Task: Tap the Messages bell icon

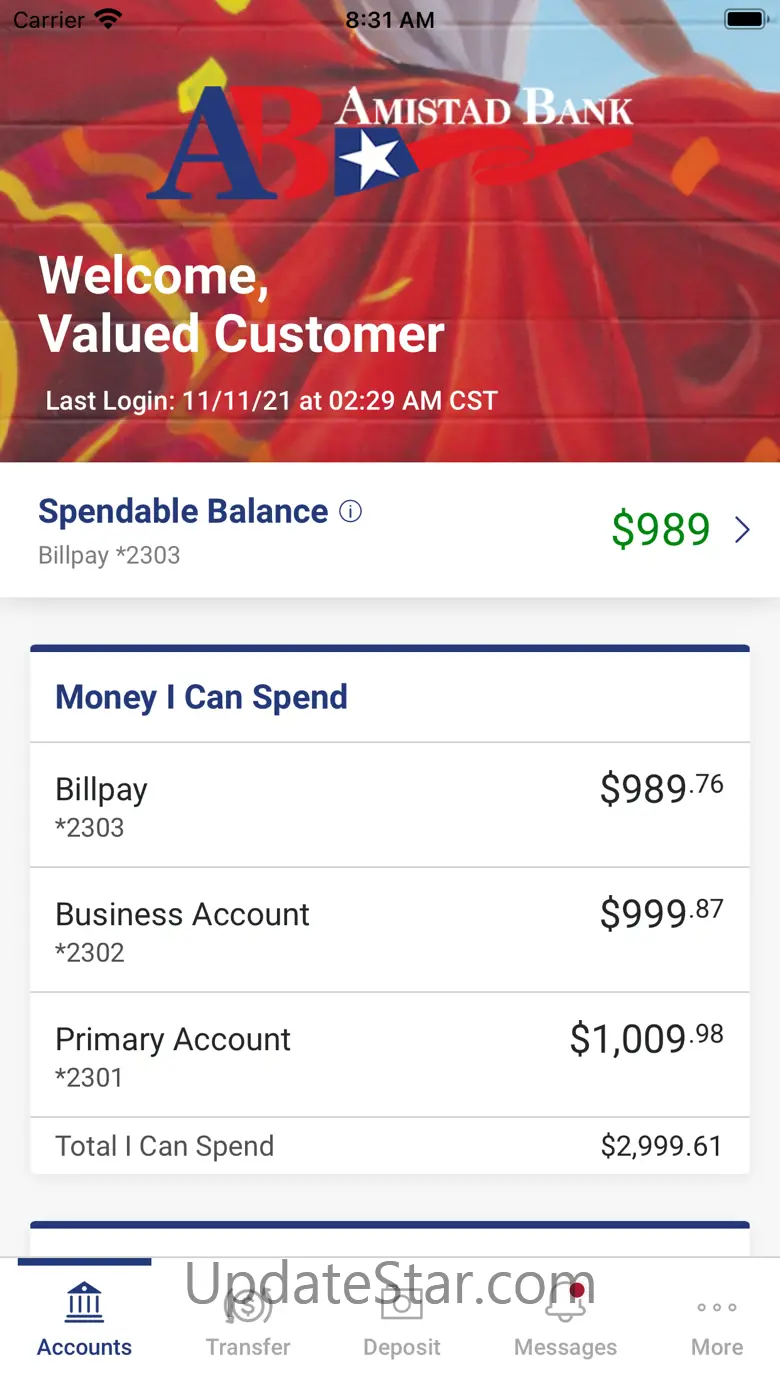Action: pyautogui.click(x=566, y=1303)
